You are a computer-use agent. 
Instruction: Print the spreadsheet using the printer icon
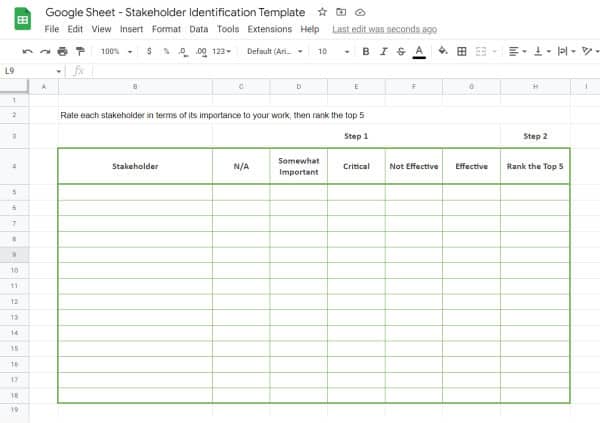click(62, 51)
